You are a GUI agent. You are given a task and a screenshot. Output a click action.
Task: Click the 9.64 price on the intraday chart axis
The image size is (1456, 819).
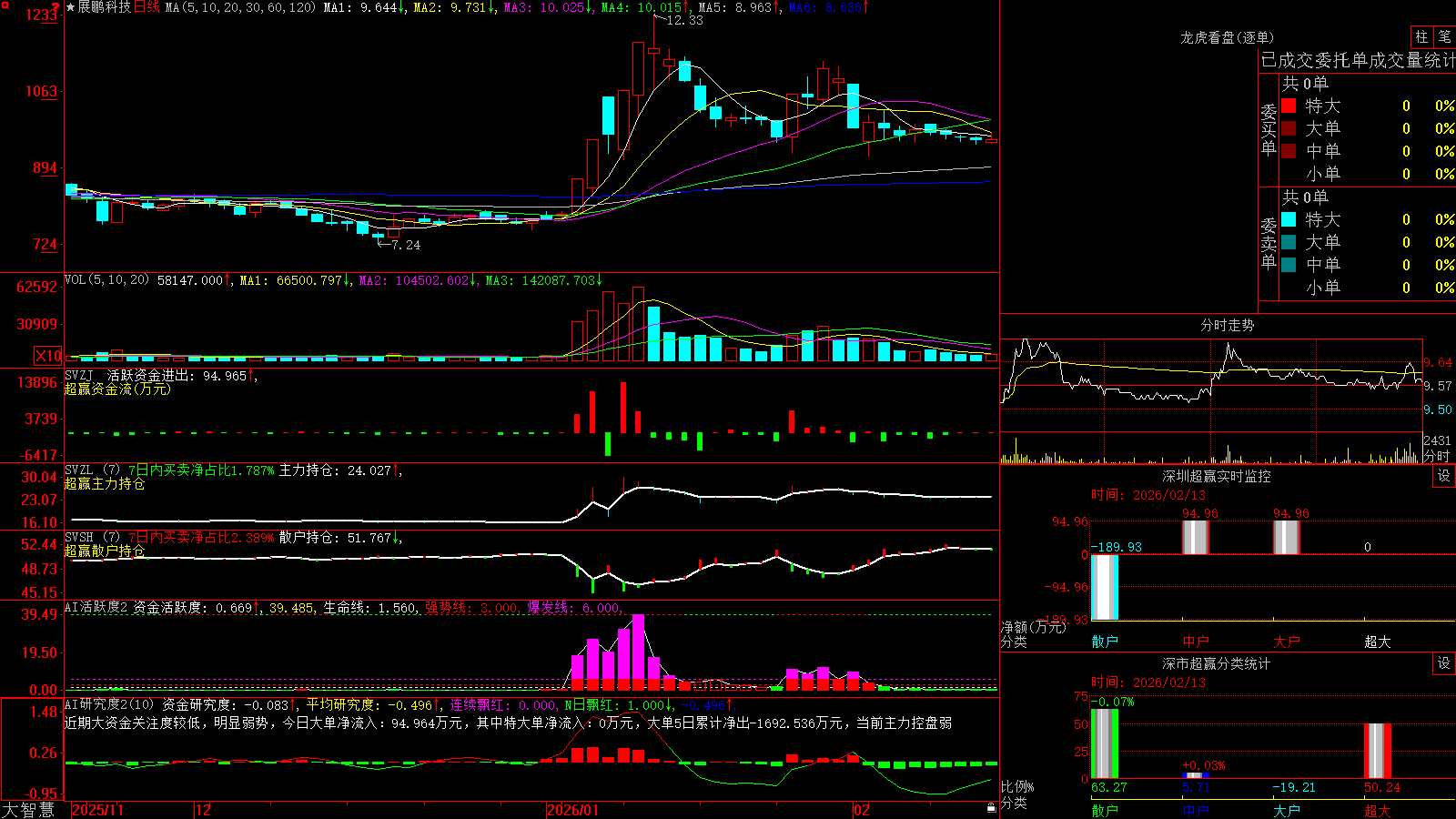1438,362
